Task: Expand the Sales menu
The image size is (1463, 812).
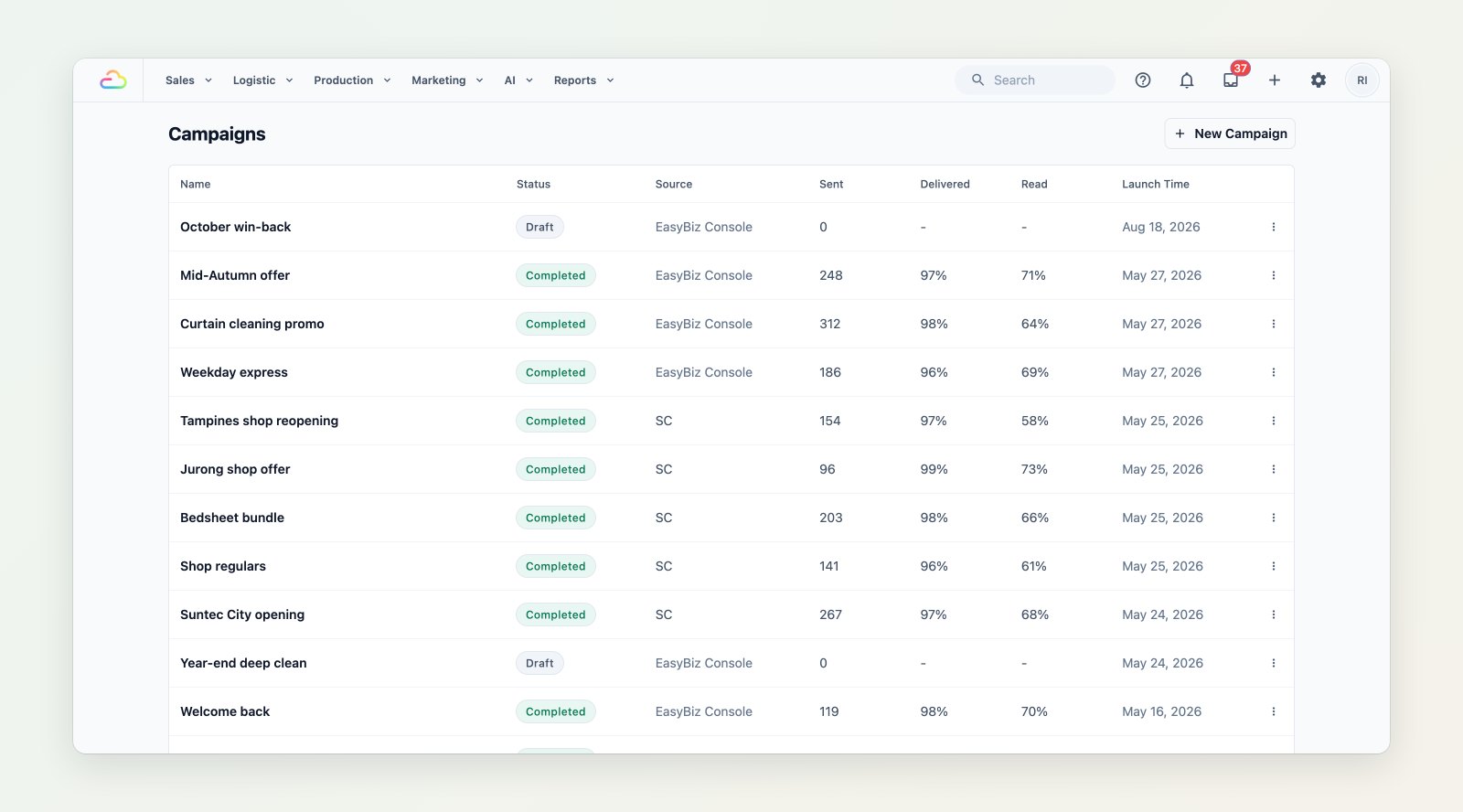Action: tap(189, 80)
